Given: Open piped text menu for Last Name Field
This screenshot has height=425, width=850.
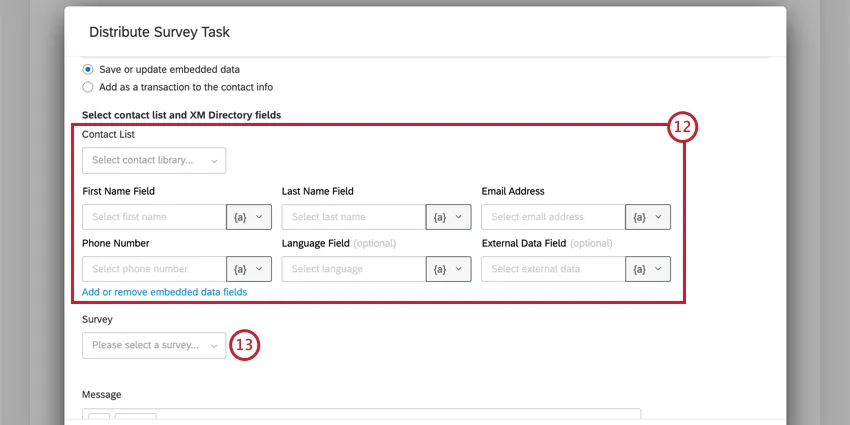Looking at the screenshot, I should click(448, 217).
